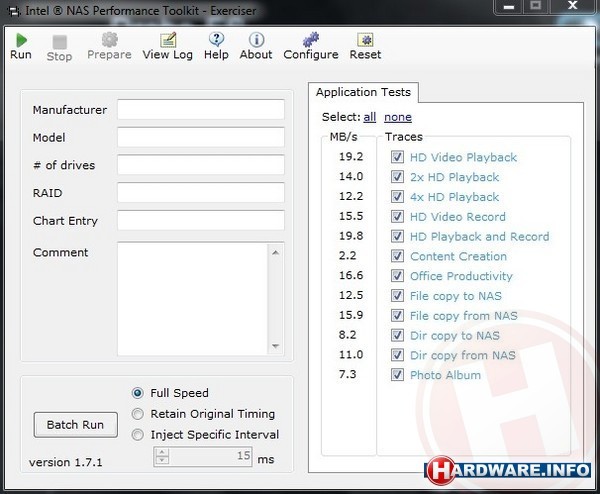Screen dimensions: 600x494
Task: Click the Comment box scroll-down arrow
Action: (276, 346)
